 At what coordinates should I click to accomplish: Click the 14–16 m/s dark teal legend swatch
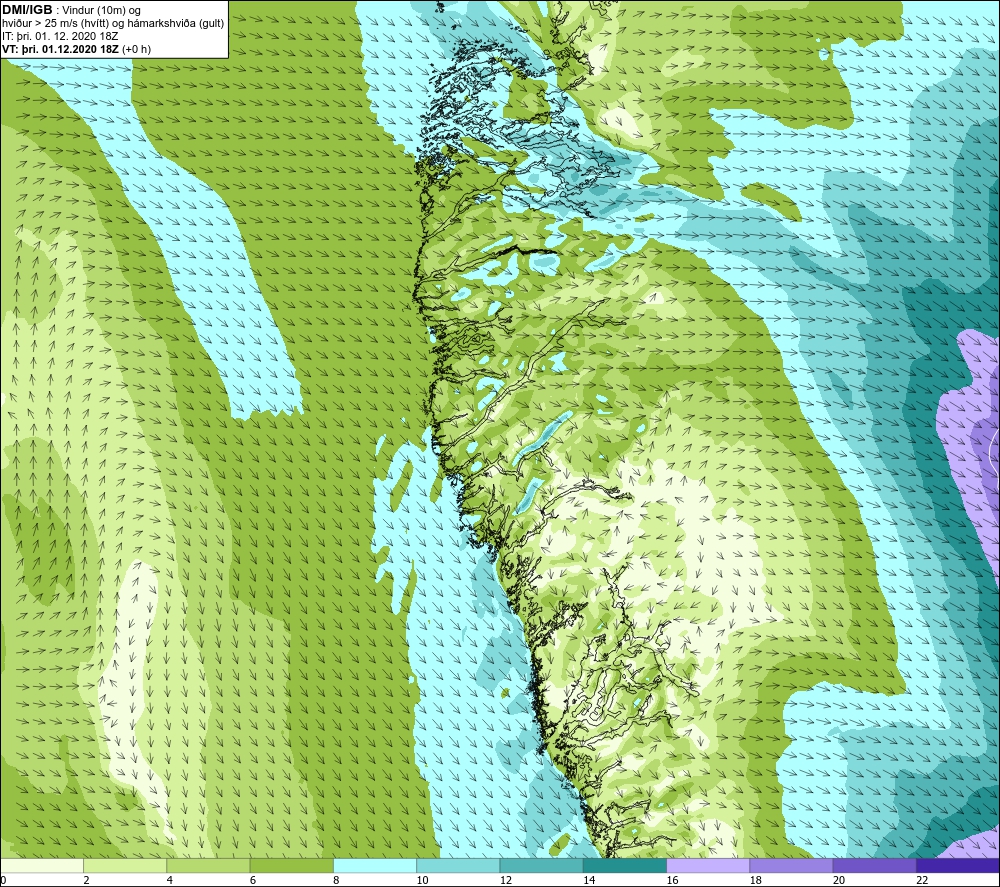(625, 865)
